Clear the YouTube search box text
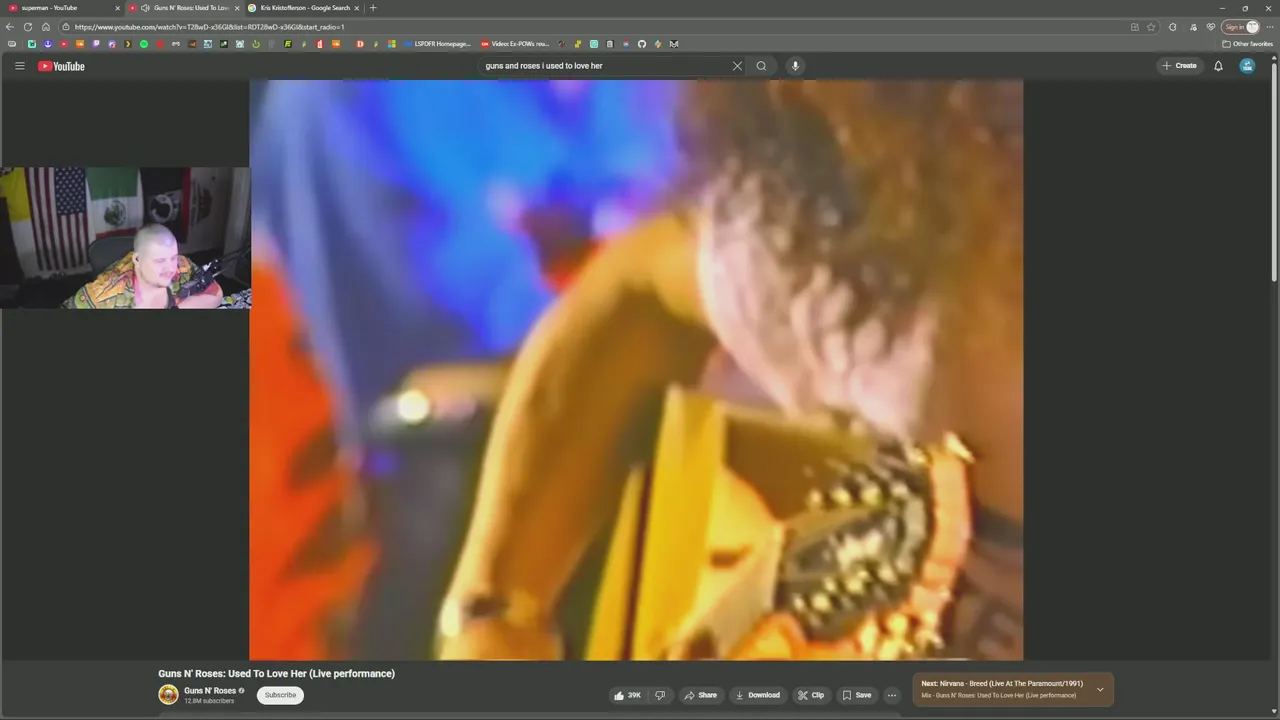Image resolution: width=1280 pixels, height=720 pixels. pyautogui.click(x=737, y=66)
